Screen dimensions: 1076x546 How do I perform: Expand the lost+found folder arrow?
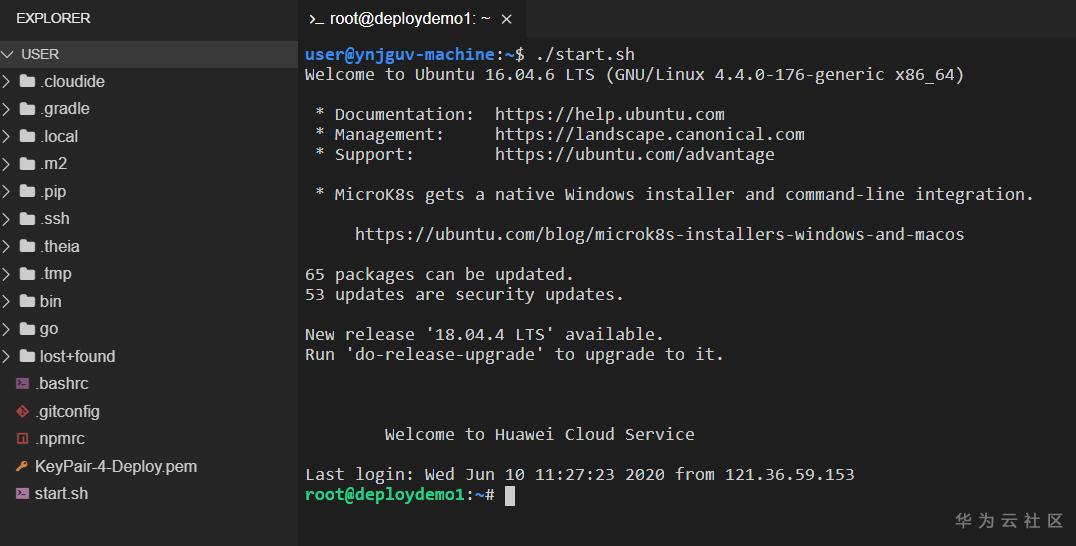point(7,356)
